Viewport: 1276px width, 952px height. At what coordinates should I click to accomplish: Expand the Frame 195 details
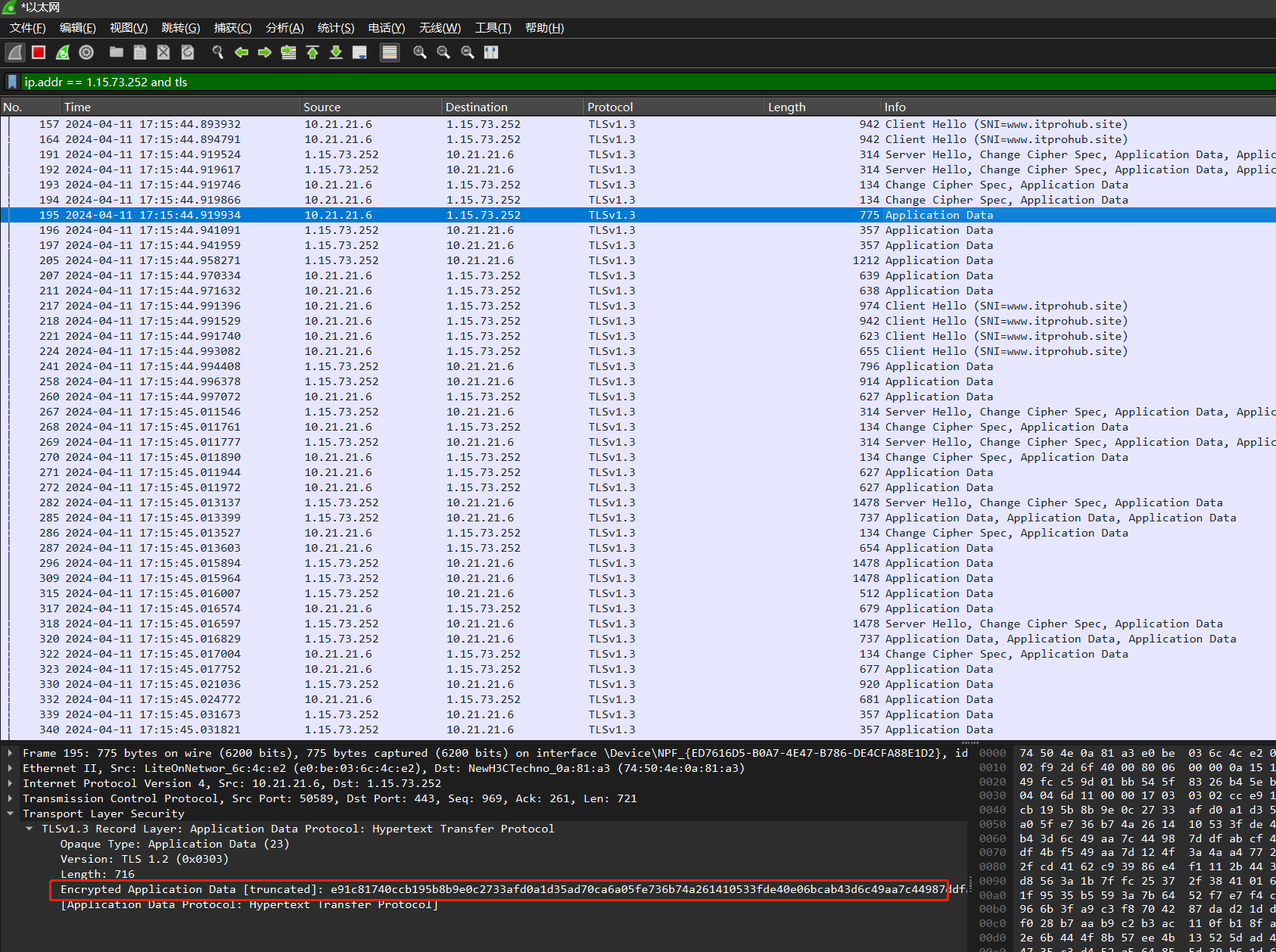(x=10, y=753)
